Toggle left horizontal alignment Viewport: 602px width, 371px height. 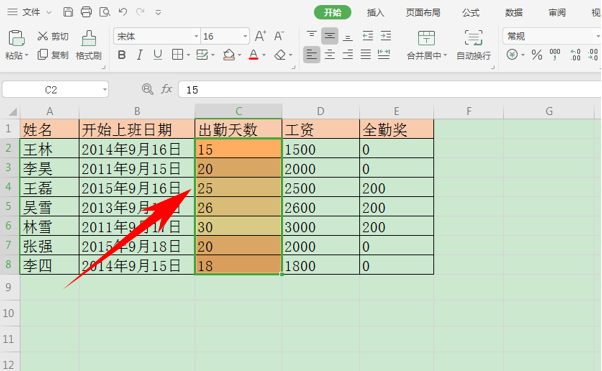pos(311,55)
